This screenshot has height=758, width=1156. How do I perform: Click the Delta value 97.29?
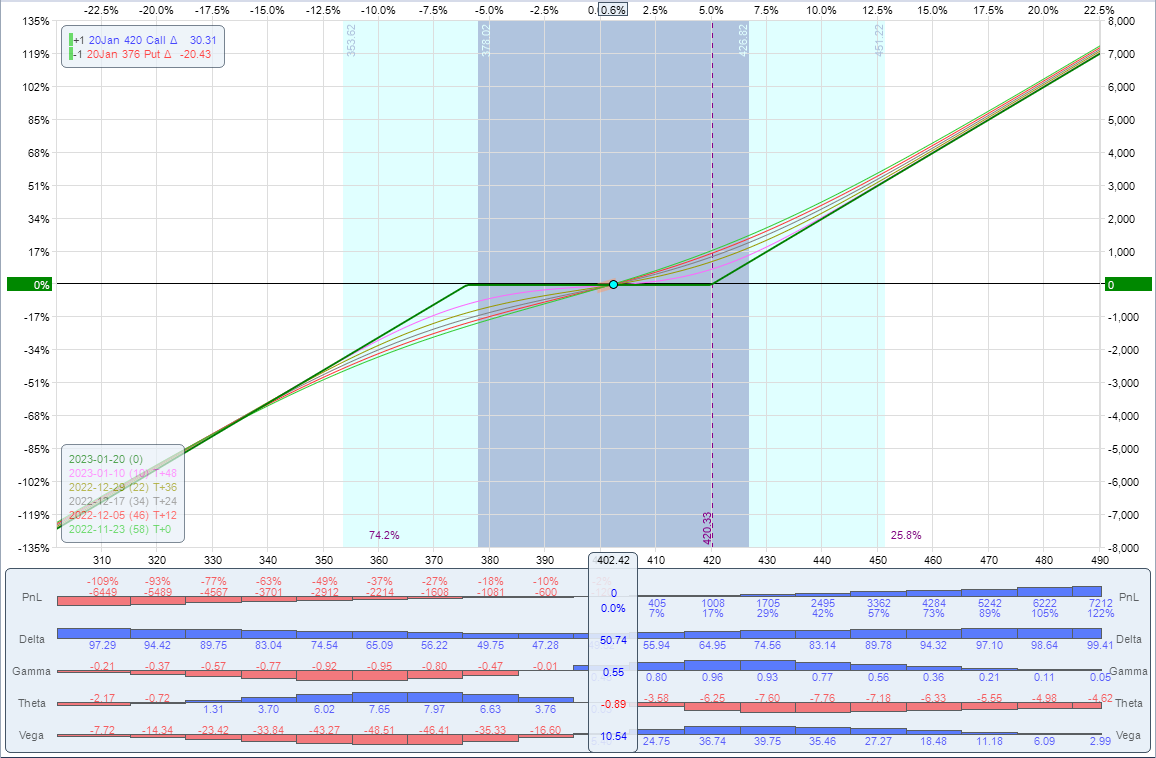point(102,645)
